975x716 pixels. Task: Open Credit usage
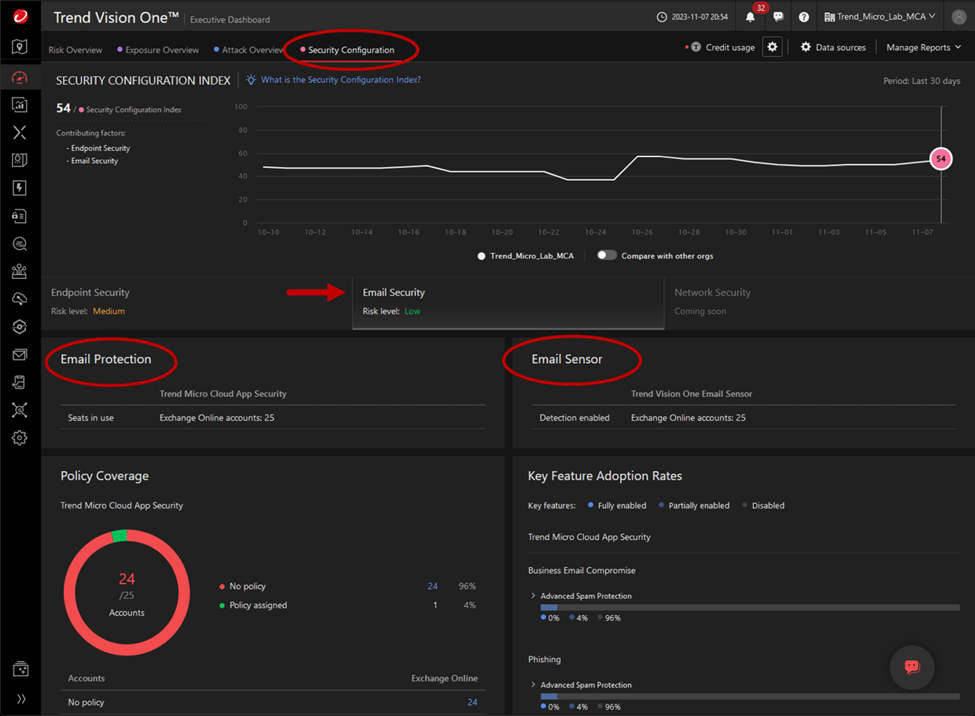724,47
